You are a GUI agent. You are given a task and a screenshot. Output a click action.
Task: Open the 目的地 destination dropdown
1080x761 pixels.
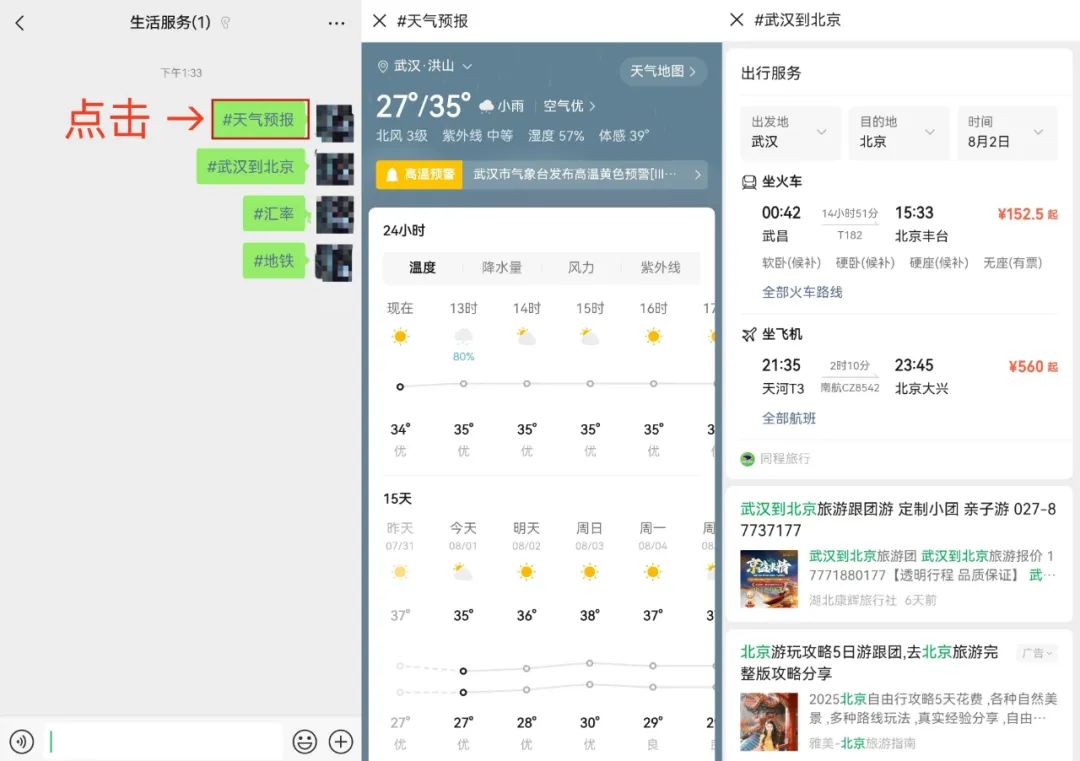click(897, 130)
